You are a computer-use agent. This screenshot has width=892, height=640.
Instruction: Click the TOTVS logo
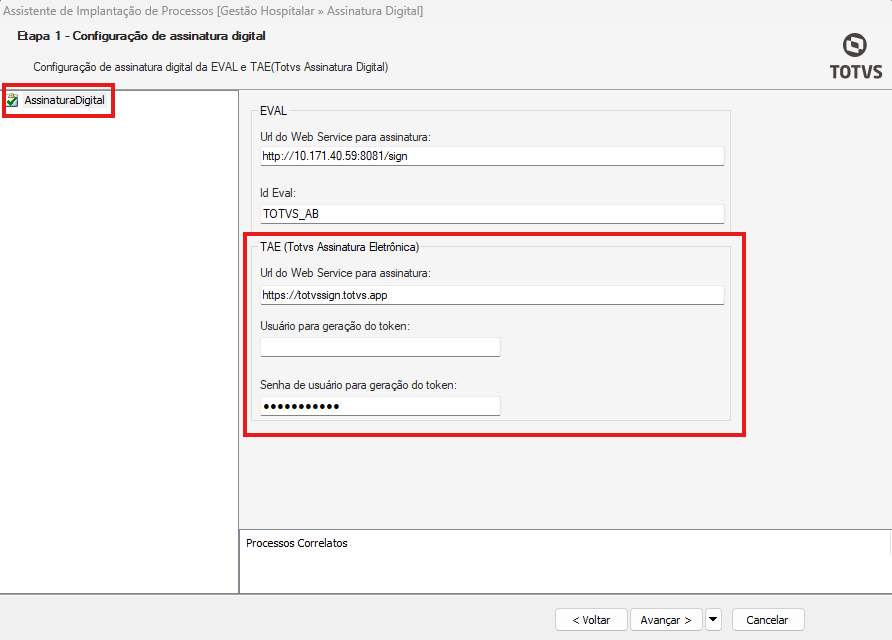coord(854,56)
